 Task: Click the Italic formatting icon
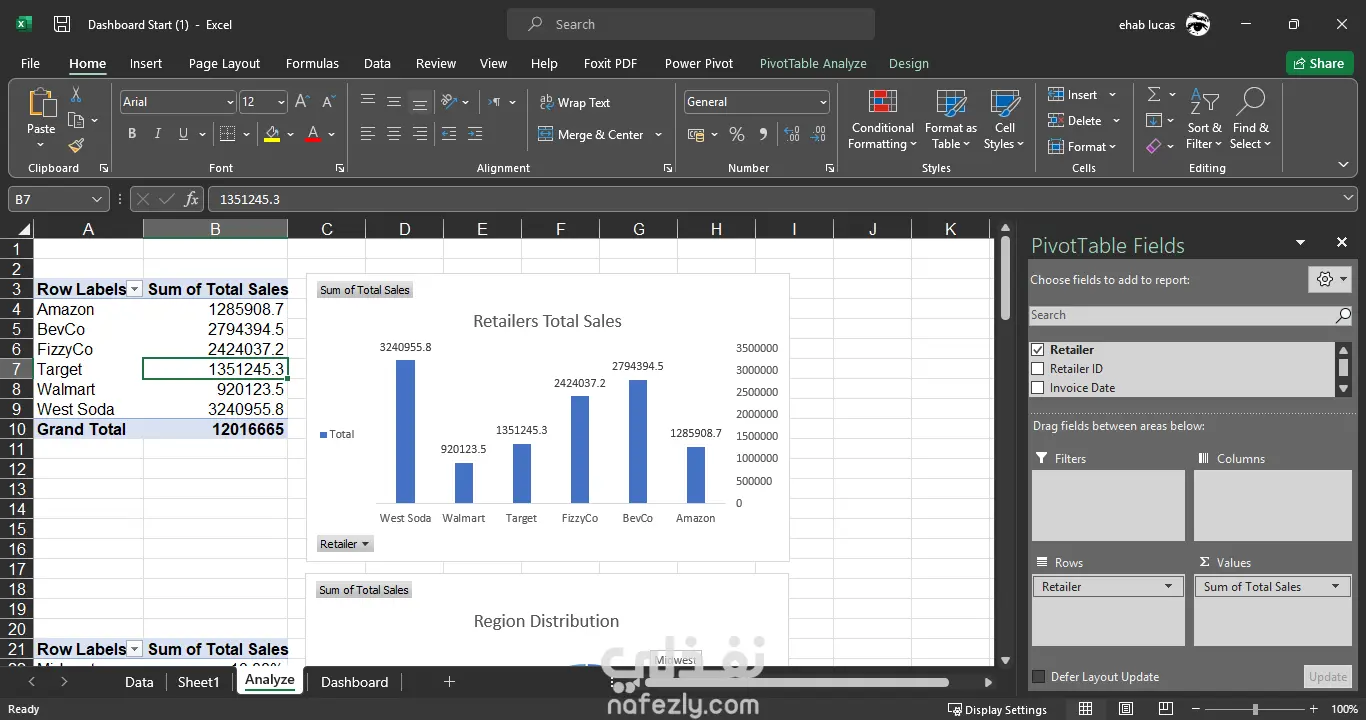(x=157, y=134)
